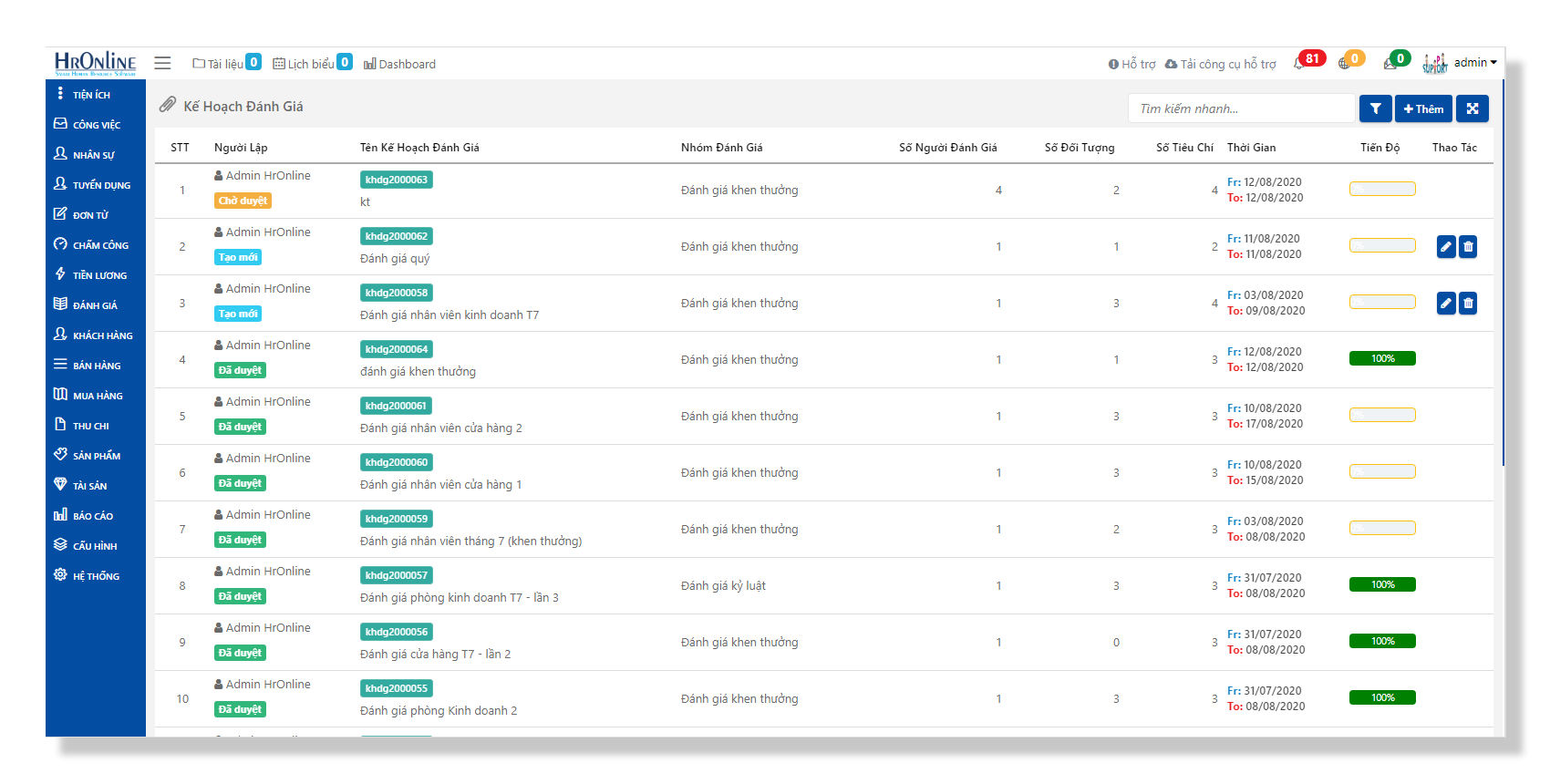
Task: Click the HrOnline logo
Action: pos(95,63)
